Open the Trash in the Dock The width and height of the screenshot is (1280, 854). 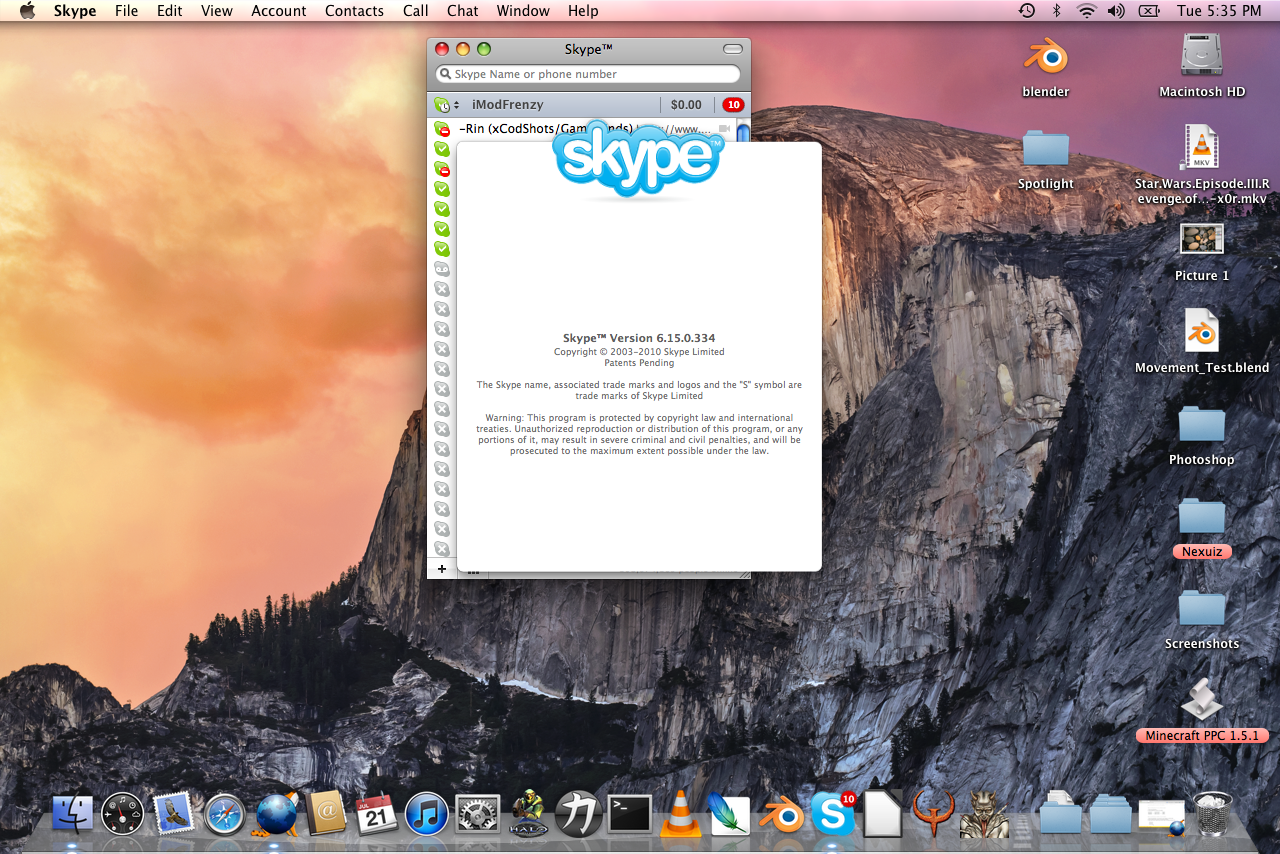[1213, 813]
